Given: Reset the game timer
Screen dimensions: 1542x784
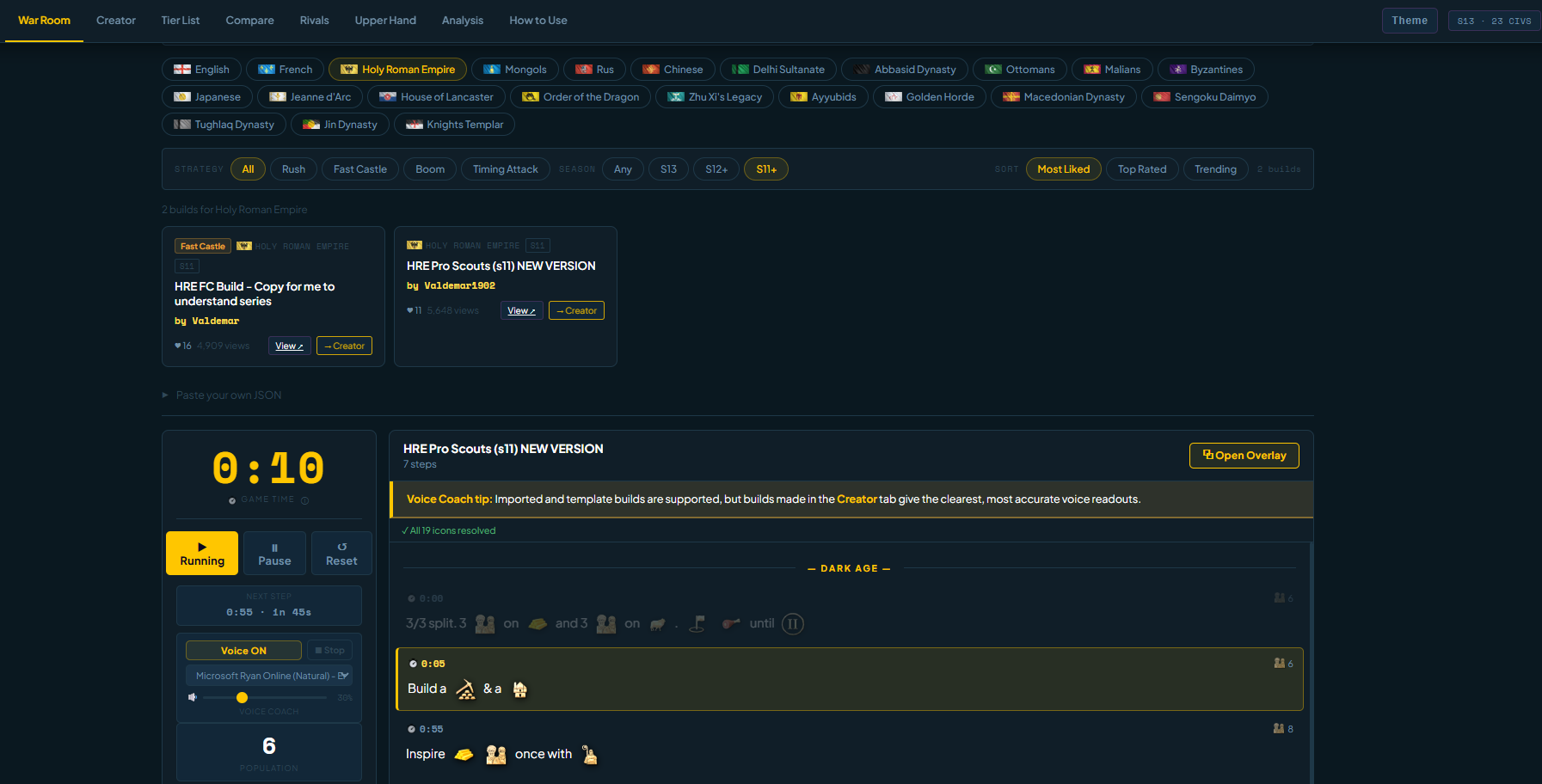Looking at the screenshot, I should click(x=341, y=553).
